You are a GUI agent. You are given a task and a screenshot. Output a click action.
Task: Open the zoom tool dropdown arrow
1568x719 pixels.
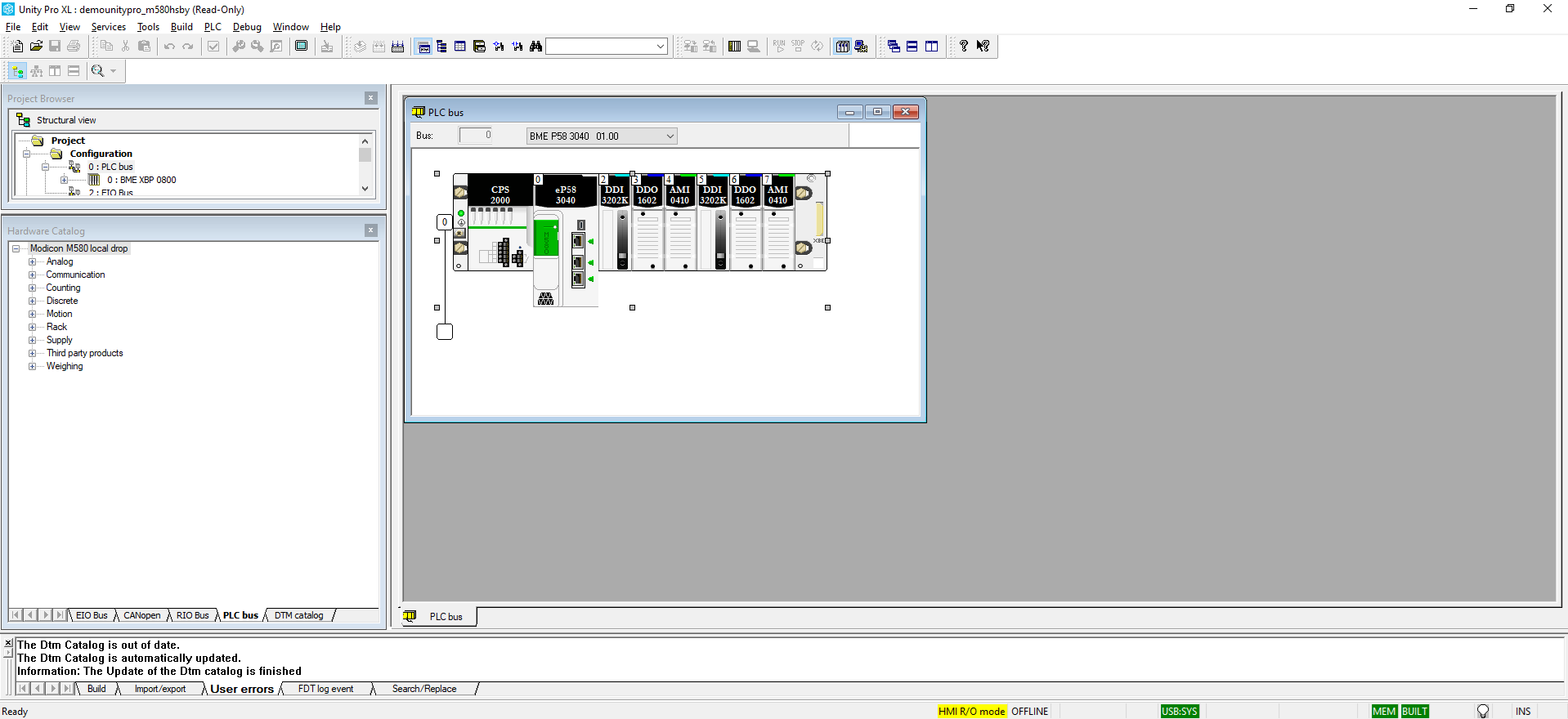114,71
